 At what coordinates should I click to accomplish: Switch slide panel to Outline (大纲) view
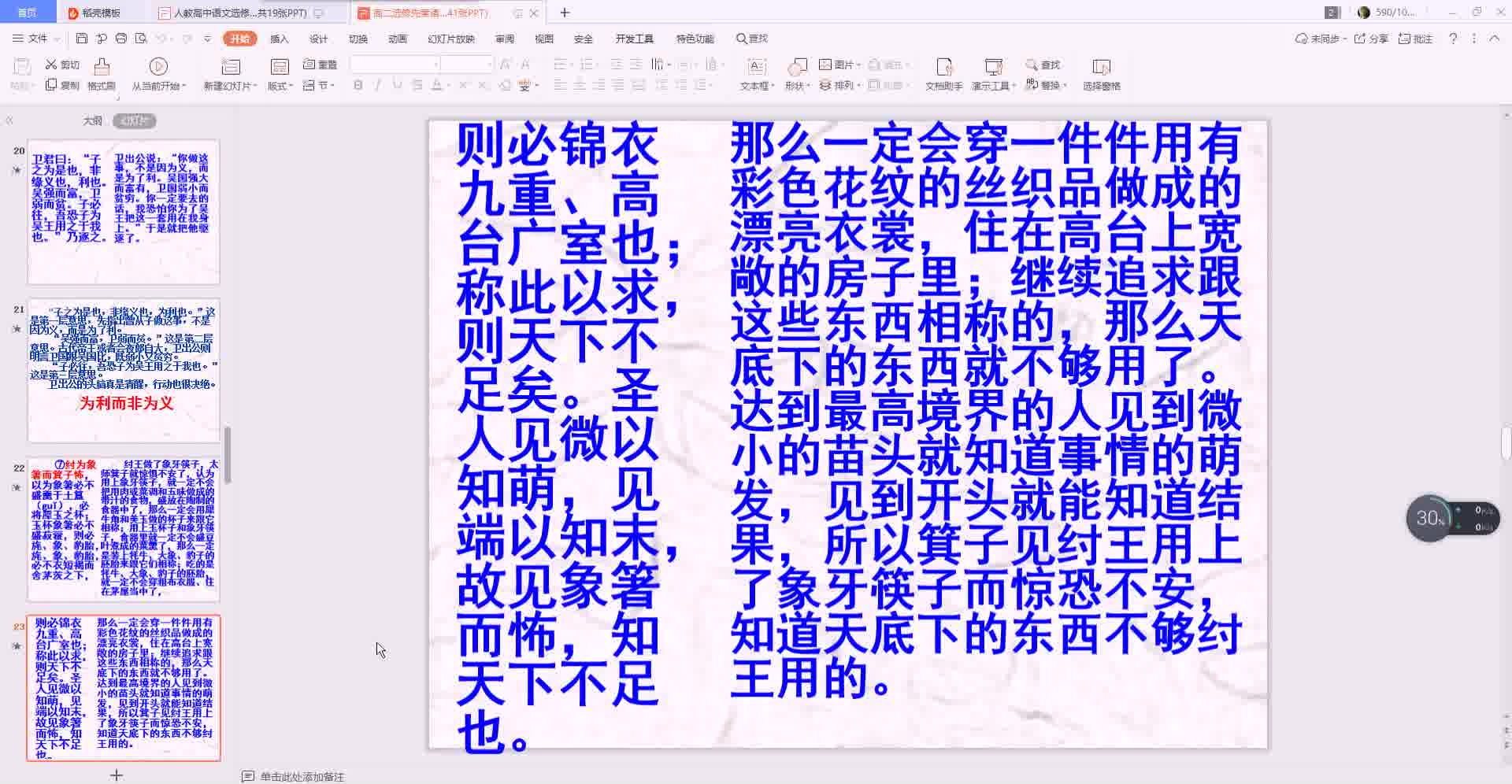pyautogui.click(x=93, y=120)
